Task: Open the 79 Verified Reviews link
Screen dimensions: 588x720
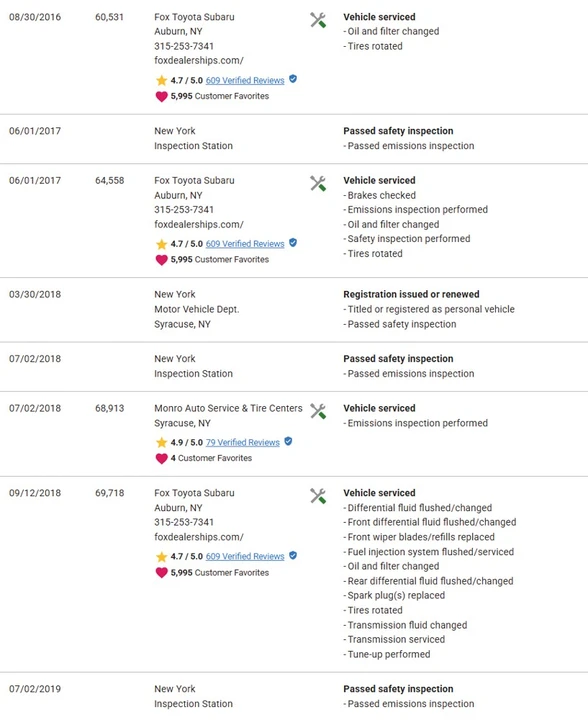Action: tap(243, 442)
